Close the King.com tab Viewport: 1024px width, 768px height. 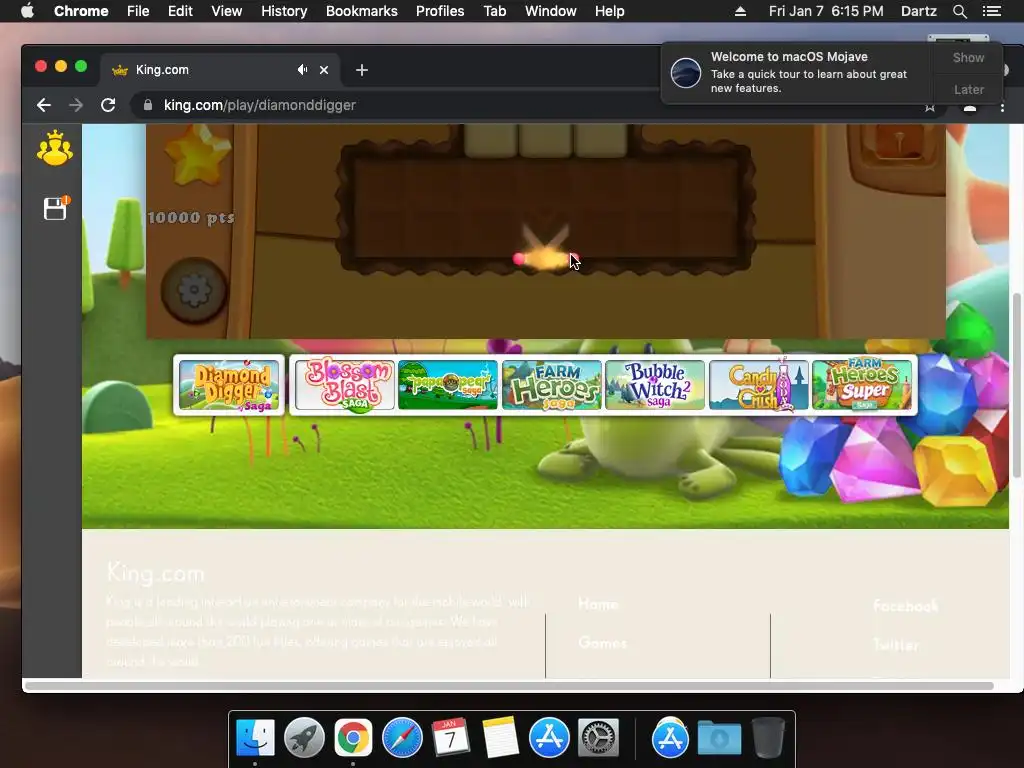click(x=324, y=70)
